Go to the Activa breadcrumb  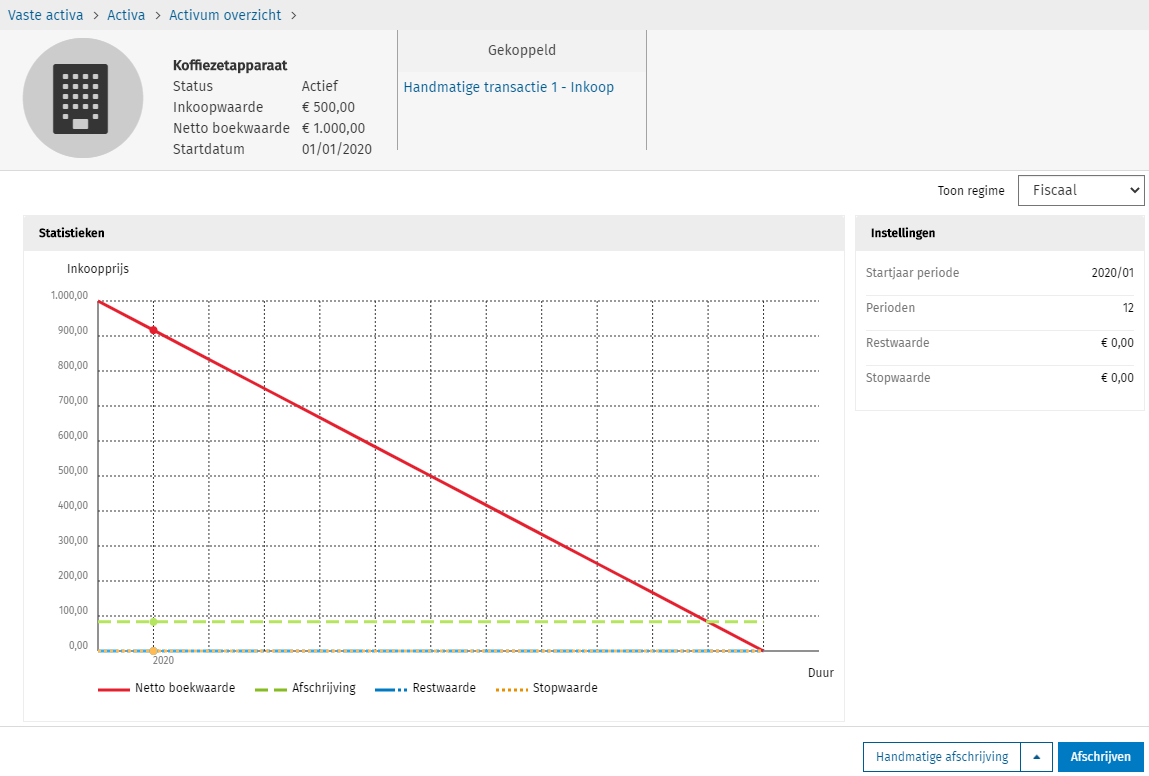tap(126, 15)
